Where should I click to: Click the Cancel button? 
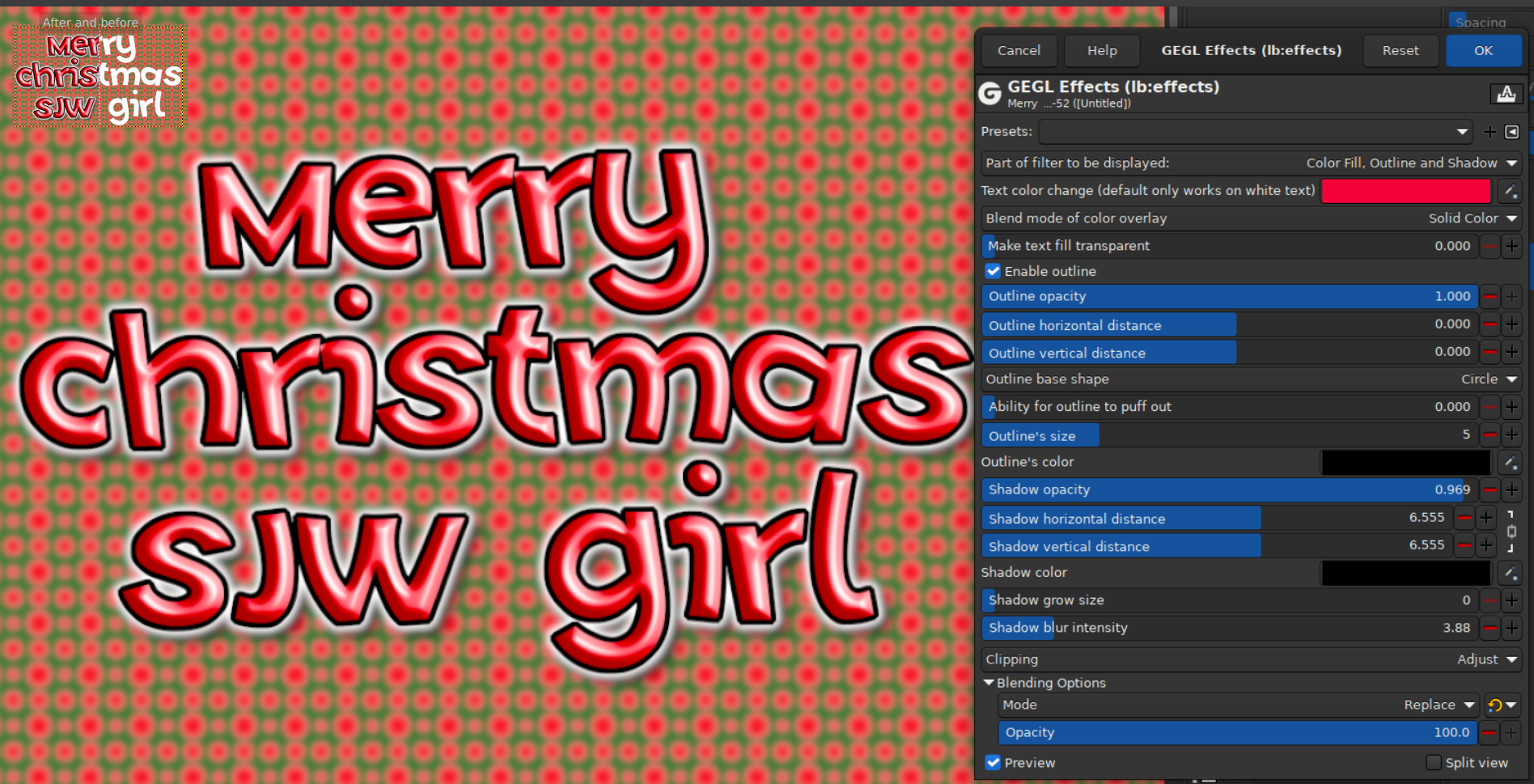1019,50
